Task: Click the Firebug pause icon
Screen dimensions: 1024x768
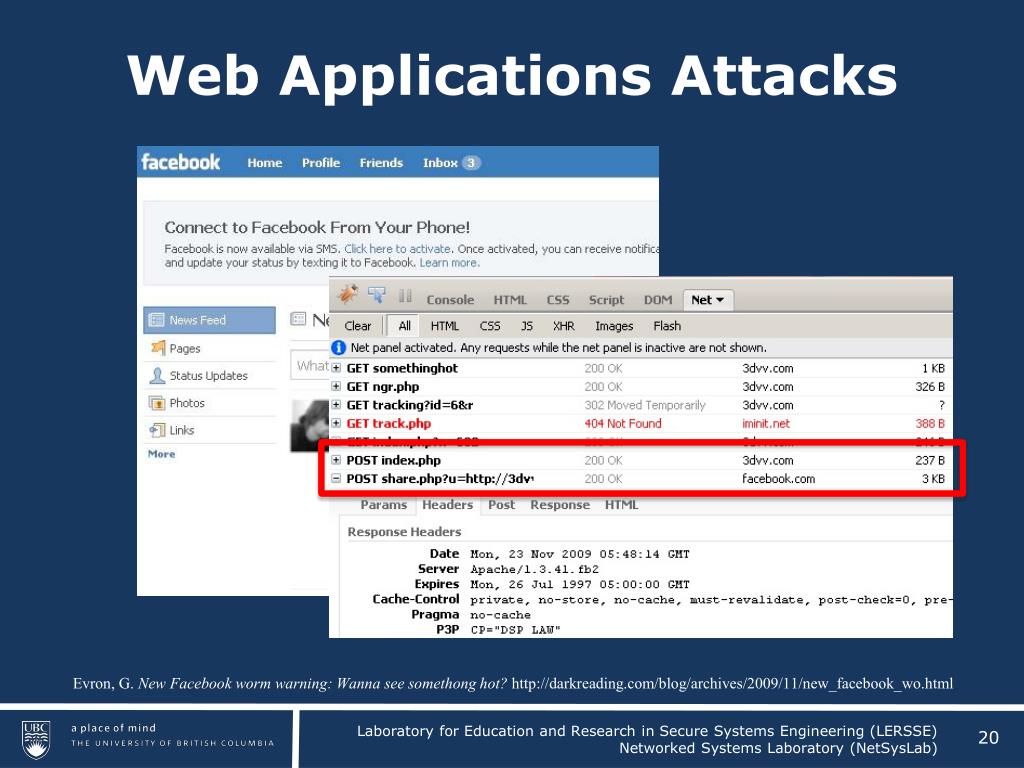Action: click(405, 296)
